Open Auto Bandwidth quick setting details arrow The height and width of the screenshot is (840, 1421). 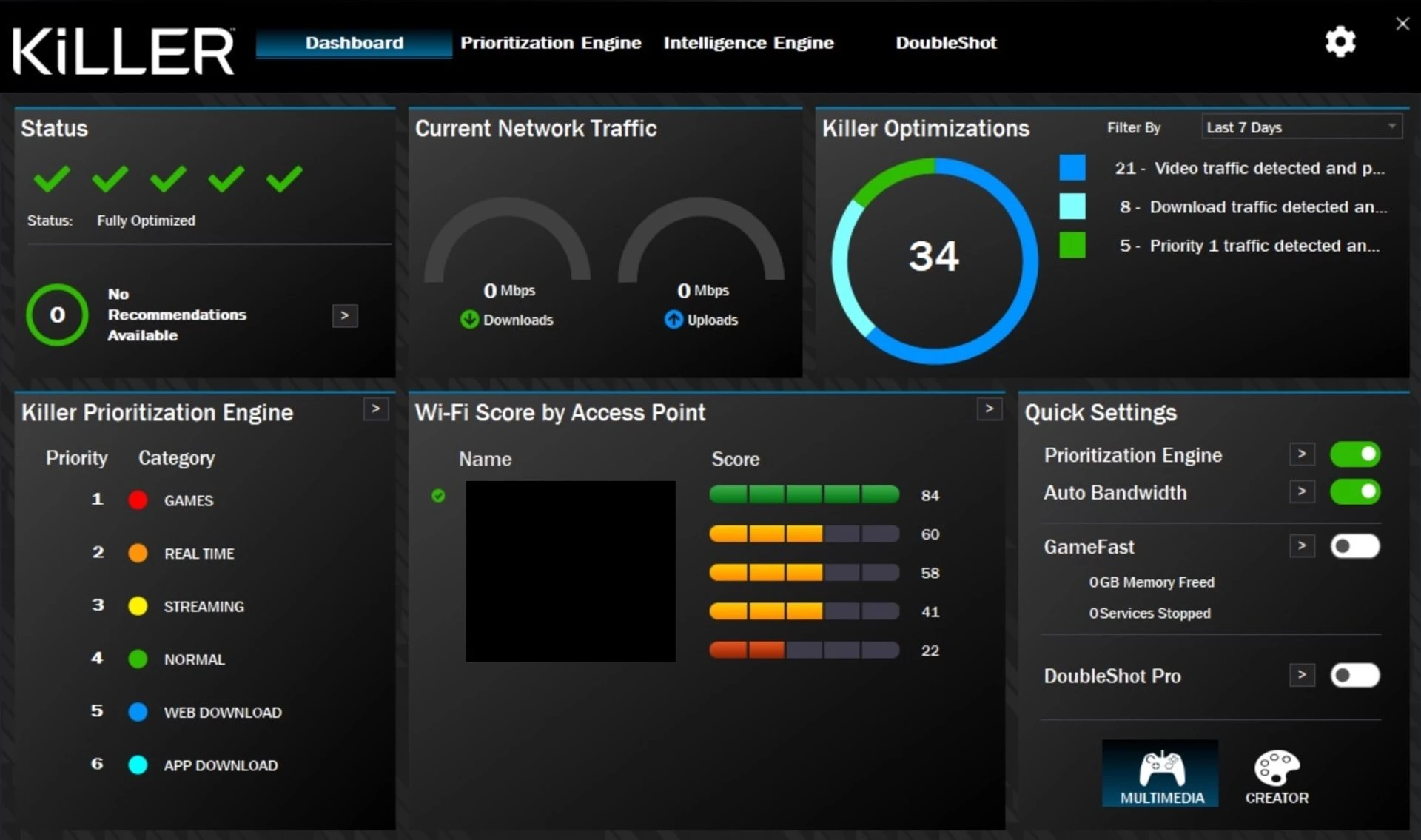pos(1302,491)
